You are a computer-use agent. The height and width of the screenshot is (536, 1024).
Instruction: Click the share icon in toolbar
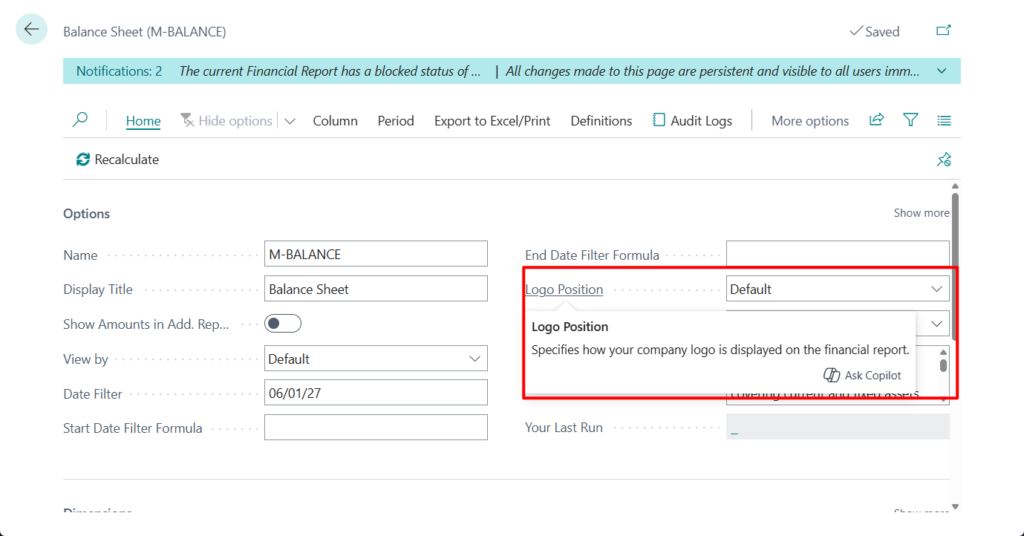point(876,120)
